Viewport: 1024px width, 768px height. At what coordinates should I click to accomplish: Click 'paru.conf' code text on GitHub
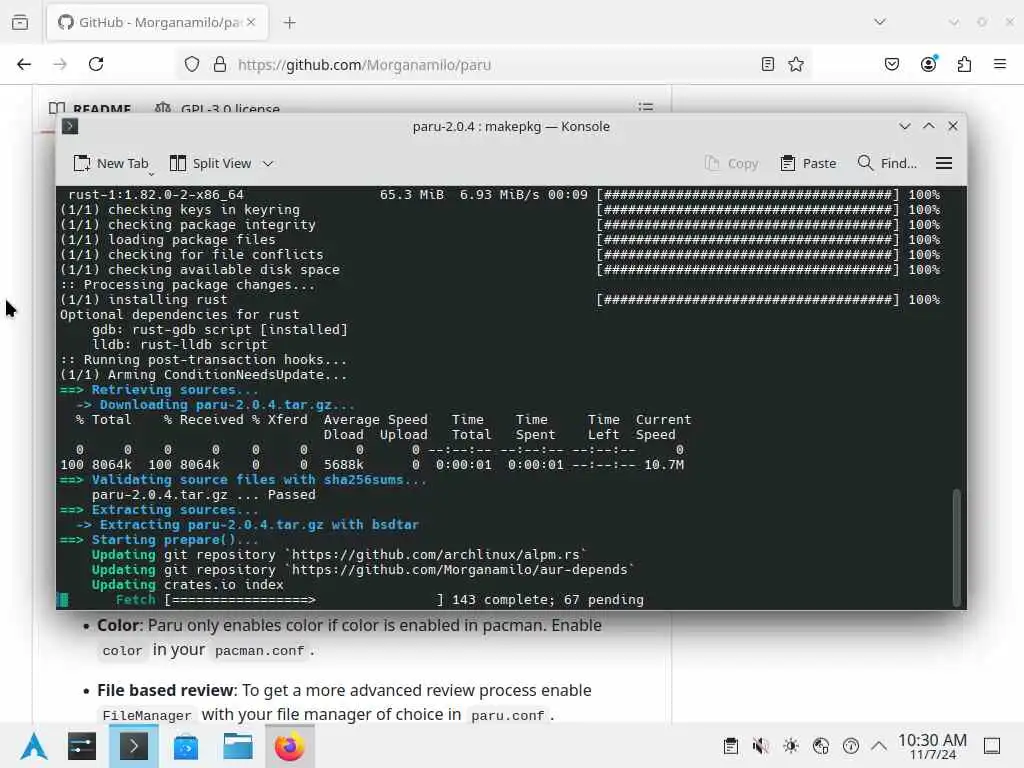507,715
